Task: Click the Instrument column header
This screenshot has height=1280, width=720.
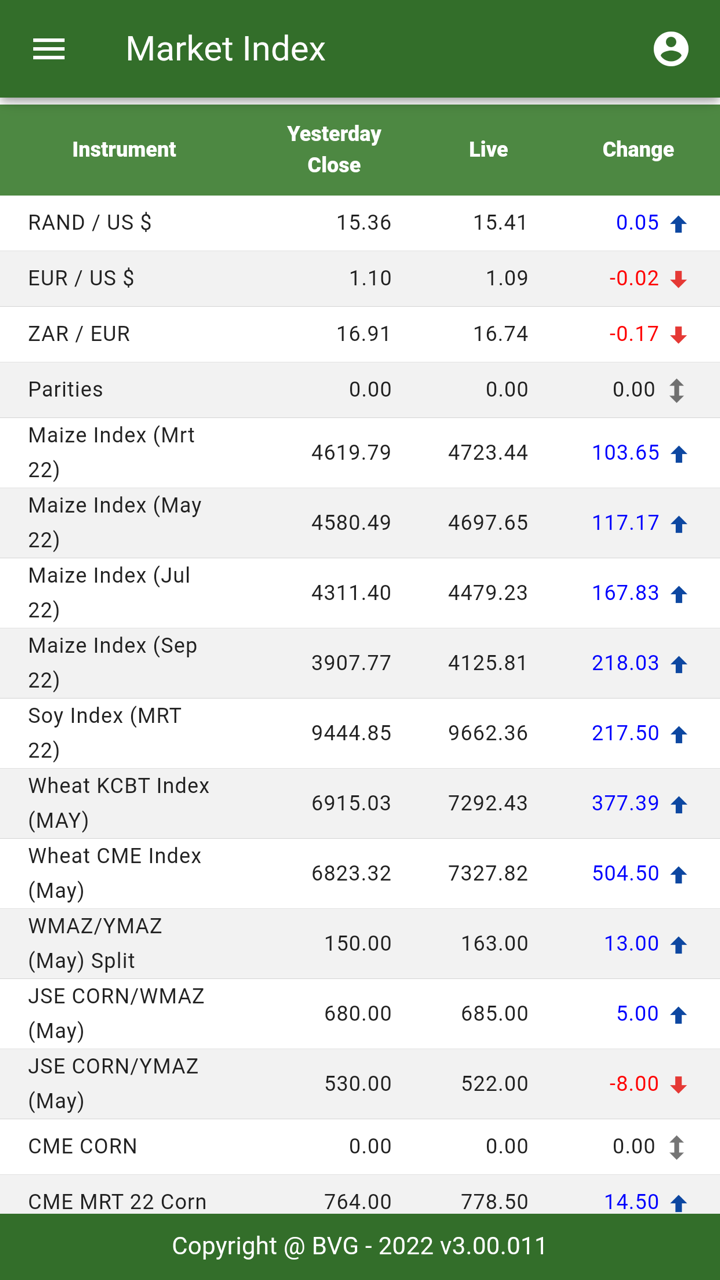Action: click(x=124, y=150)
